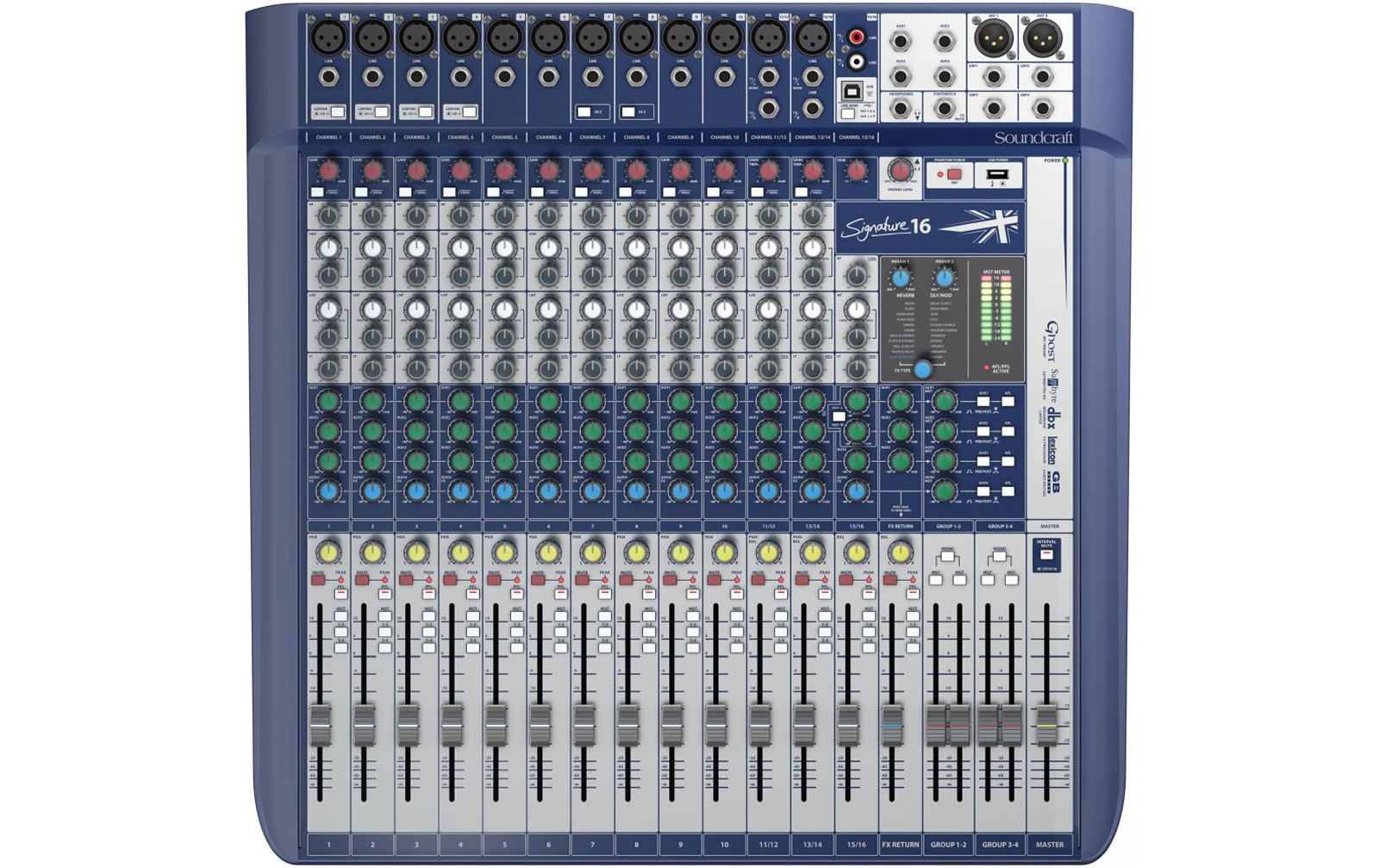Viewport: 1379px width, 868px height.
Task: Click the FX RETURN bottom strip label
Action: click(900, 845)
